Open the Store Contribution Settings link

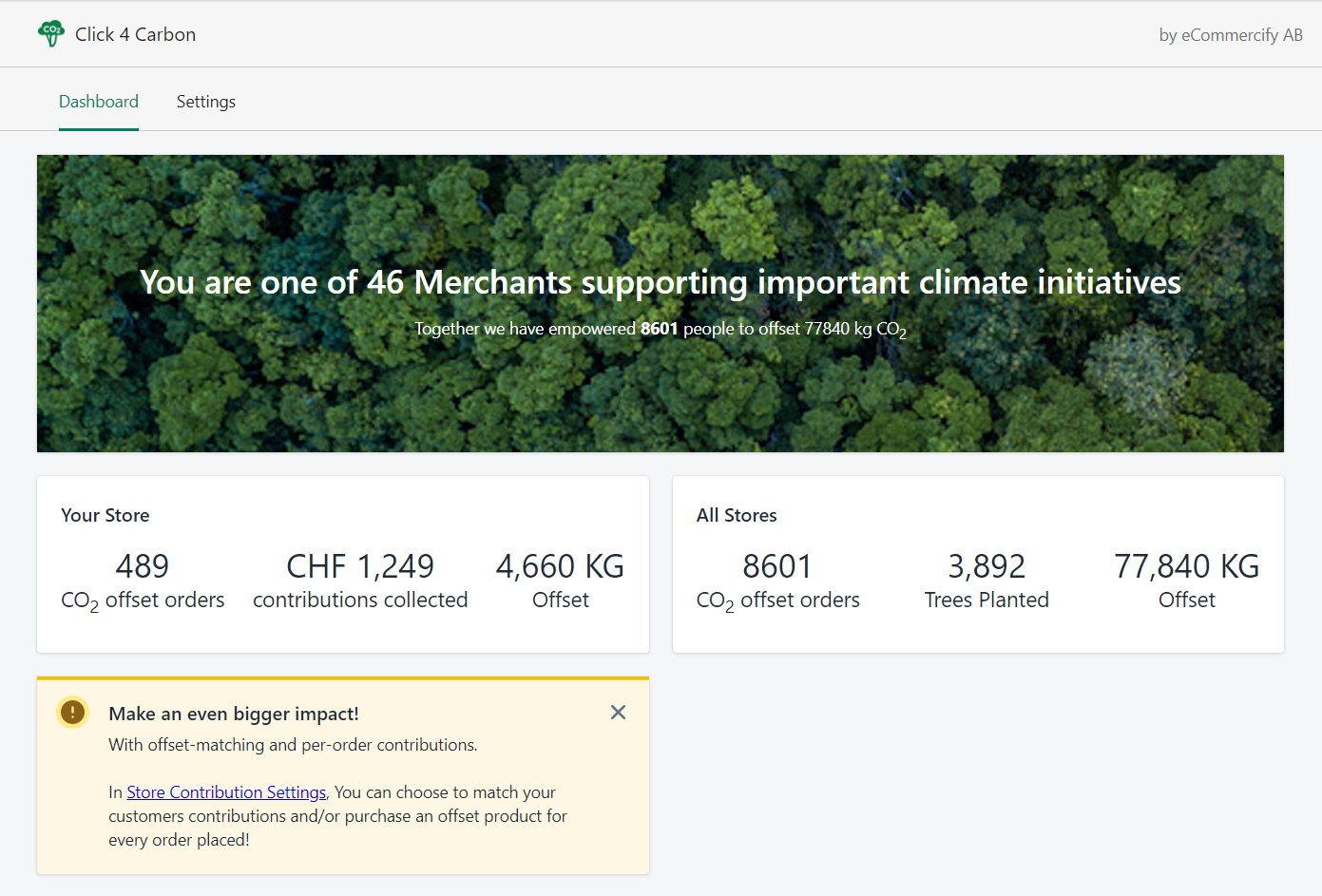[x=226, y=792]
